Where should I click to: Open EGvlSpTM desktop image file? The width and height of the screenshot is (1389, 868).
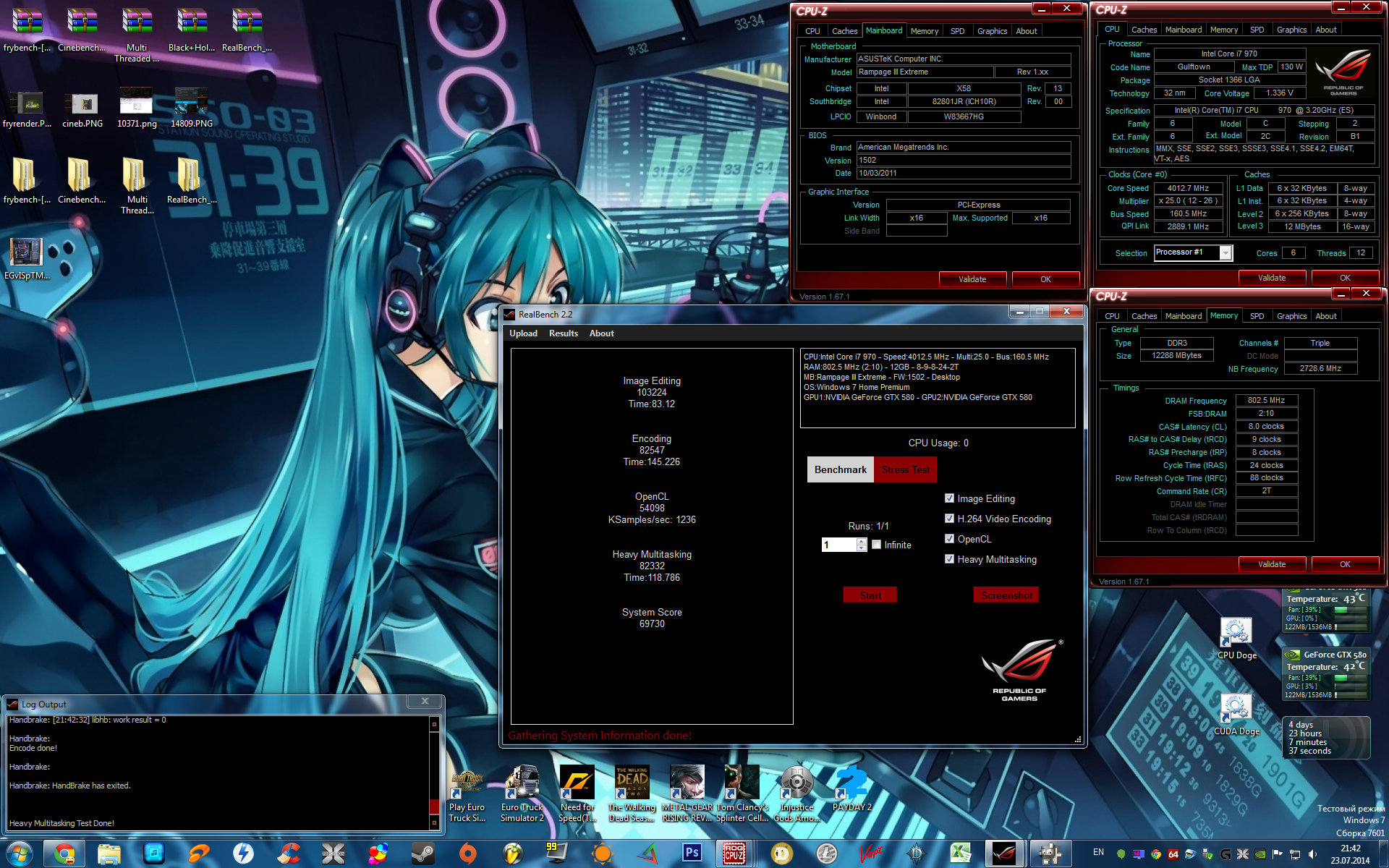point(27,259)
